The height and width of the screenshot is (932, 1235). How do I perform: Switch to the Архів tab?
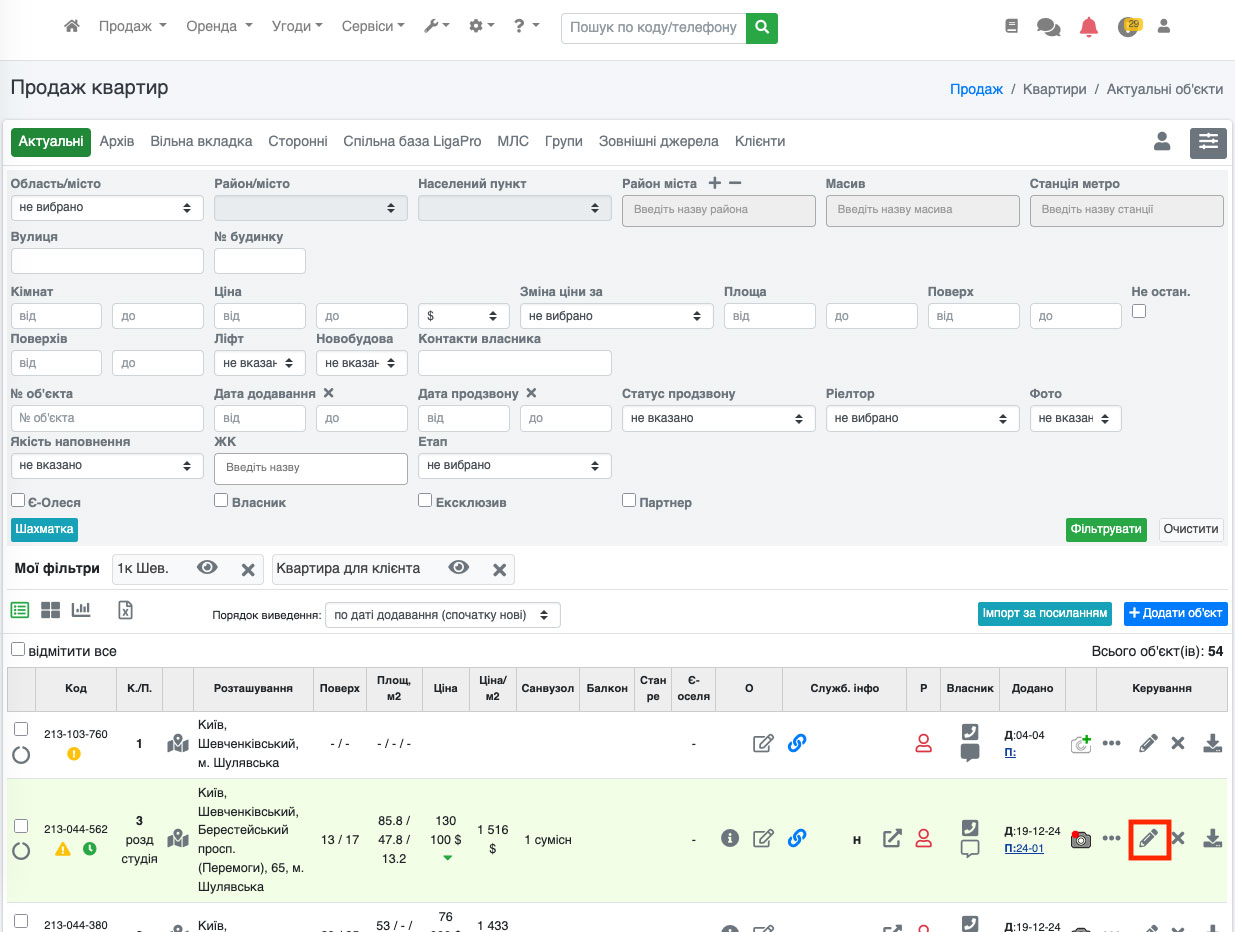tap(117, 142)
